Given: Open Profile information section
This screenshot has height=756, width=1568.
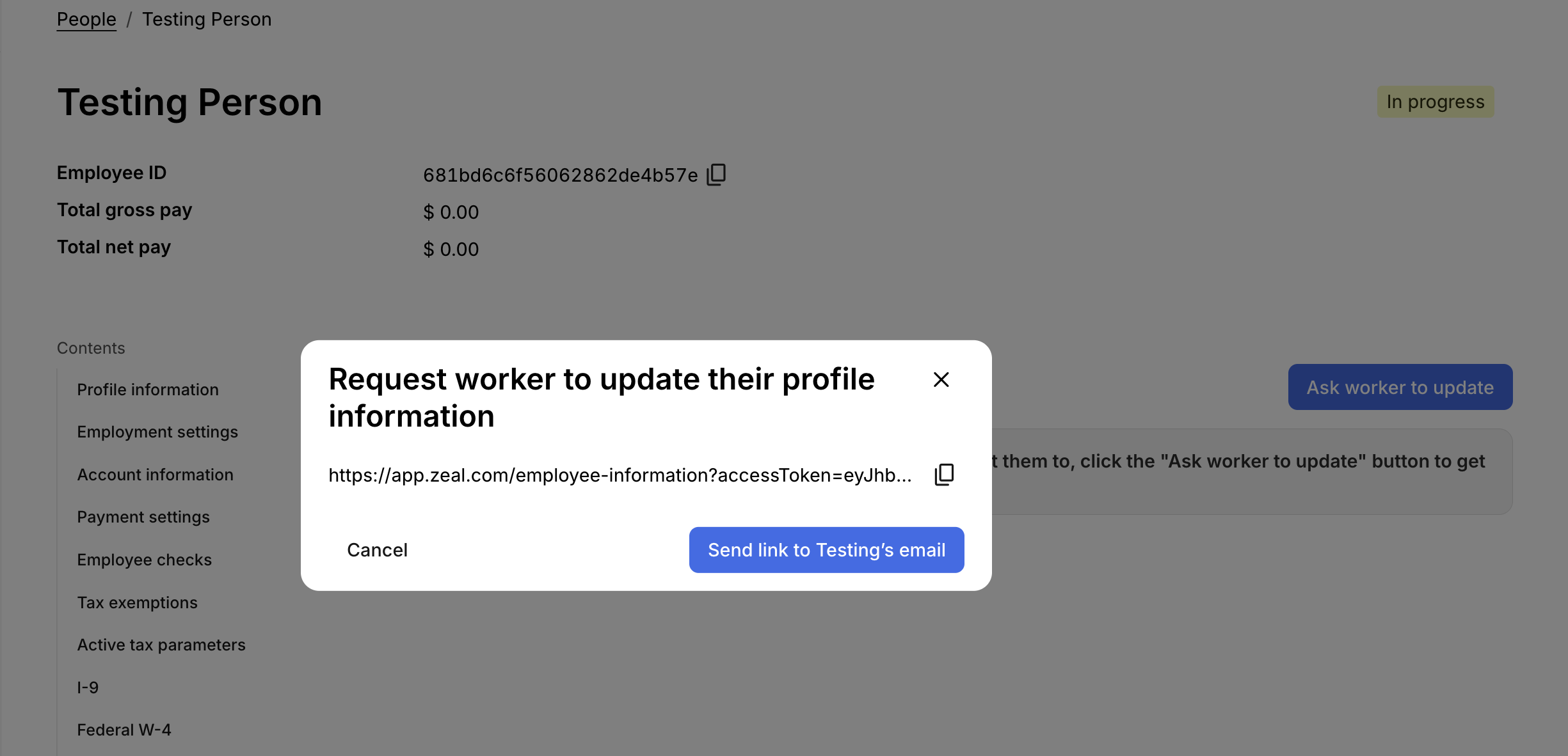Looking at the screenshot, I should point(148,390).
